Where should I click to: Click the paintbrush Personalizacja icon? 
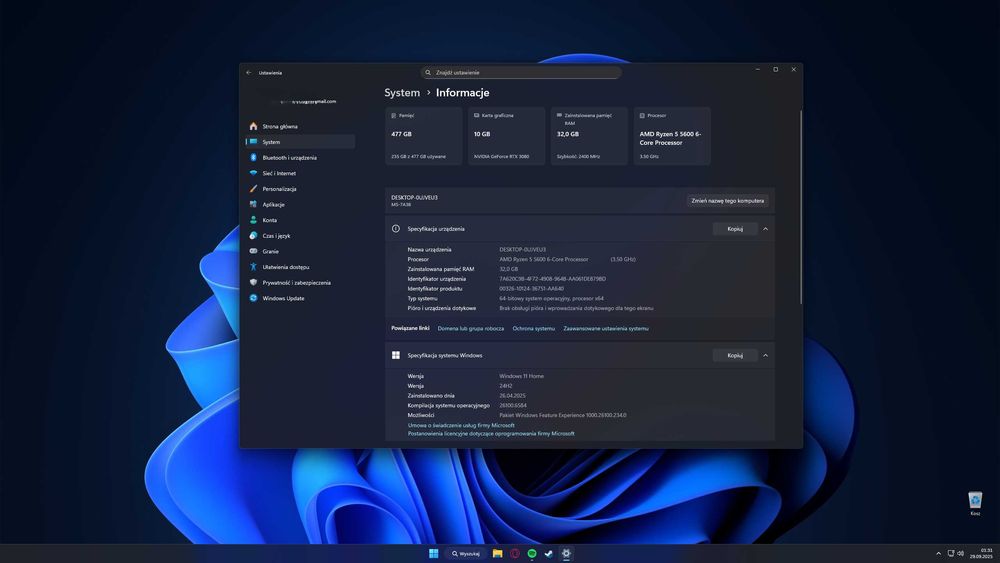(253, 189)
